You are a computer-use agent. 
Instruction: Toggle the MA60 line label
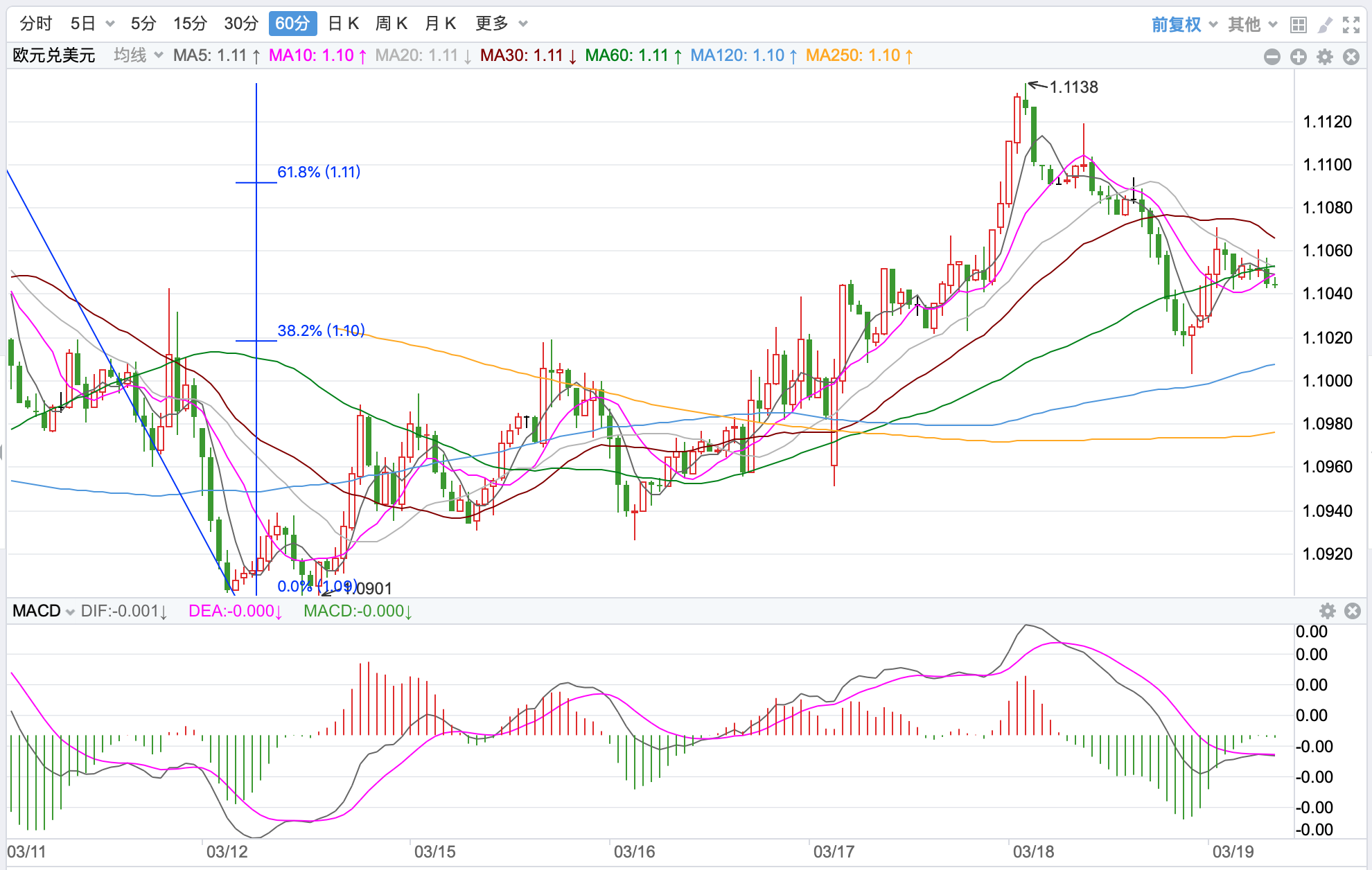coord(633,55)
